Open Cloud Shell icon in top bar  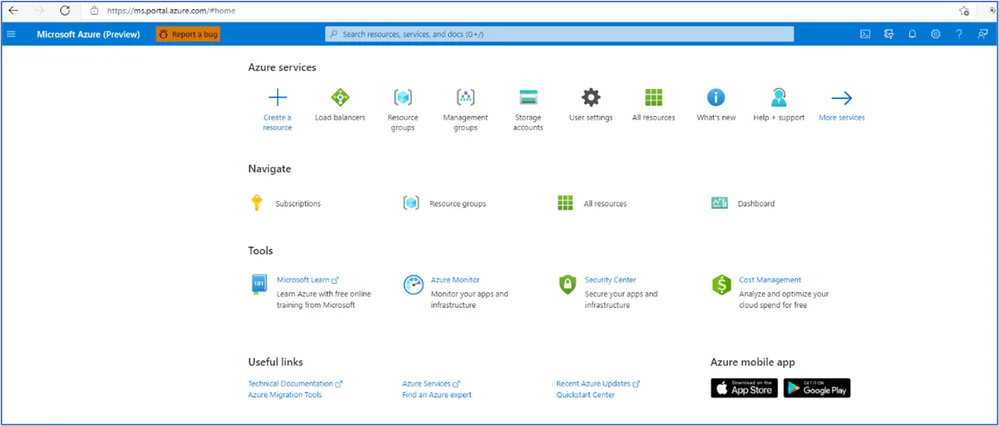[865, 34]
